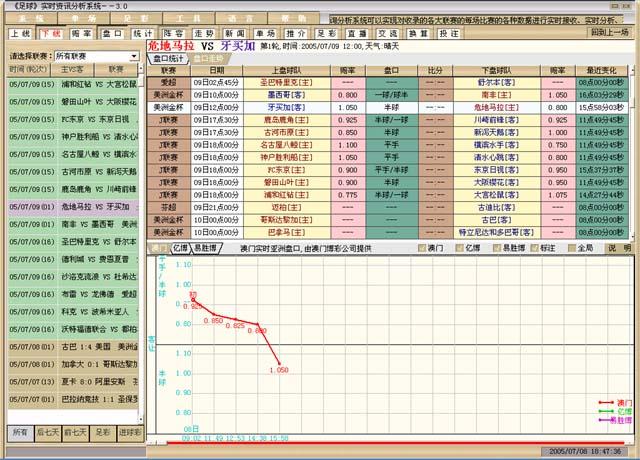640x460 pixels.
Task: Click the 说明 button above the chart
Action: pos(620,248)
